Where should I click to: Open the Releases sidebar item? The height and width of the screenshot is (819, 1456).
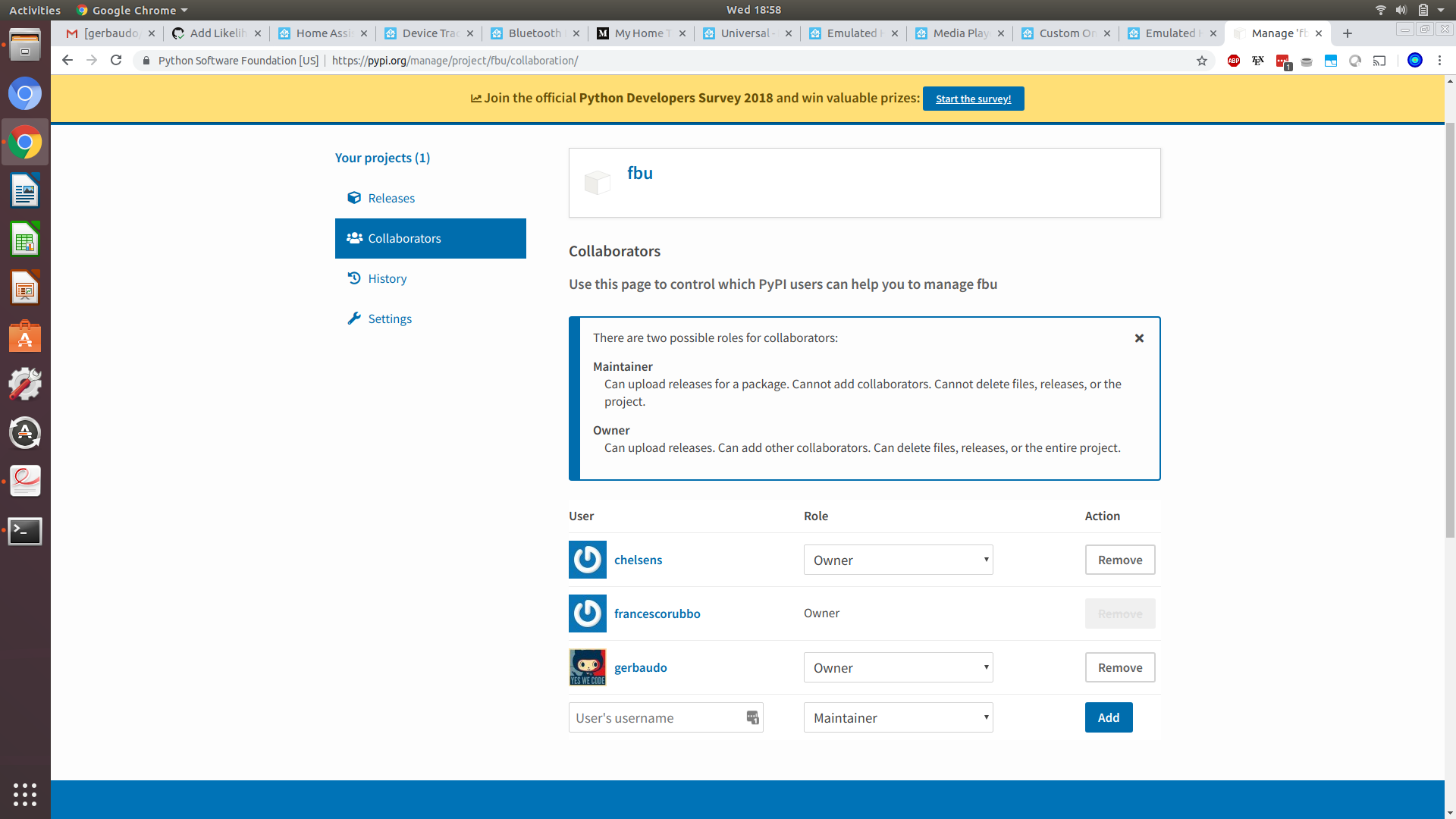pos(391,198)
